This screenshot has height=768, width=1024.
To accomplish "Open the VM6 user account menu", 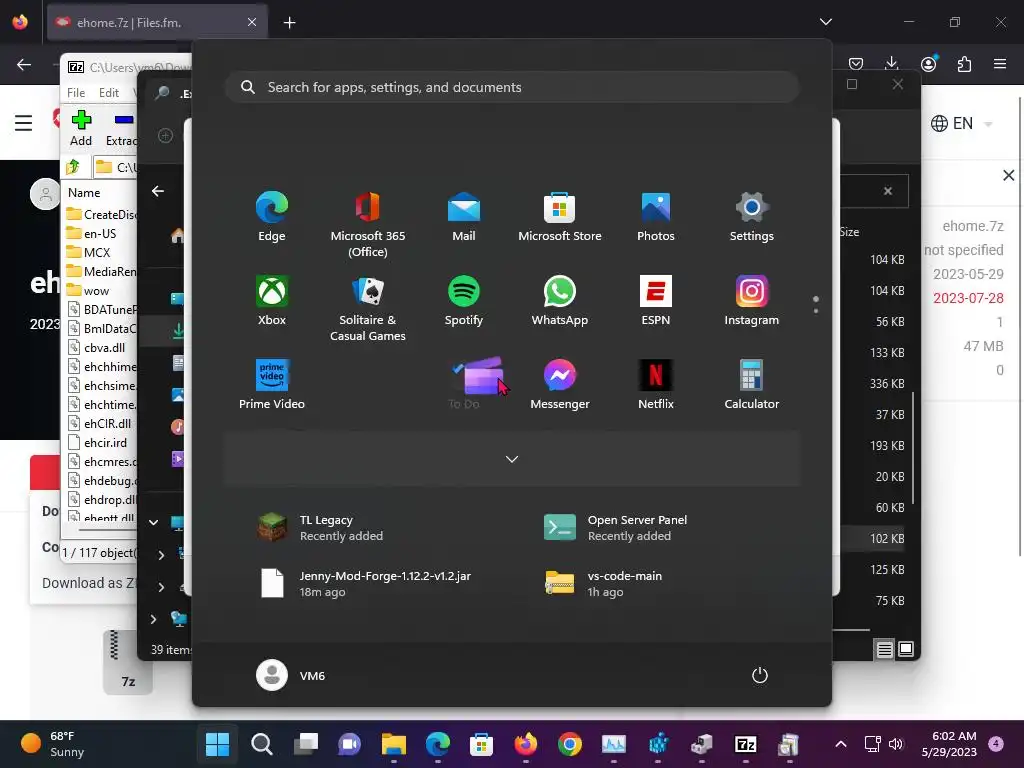I will coord(291,675).
